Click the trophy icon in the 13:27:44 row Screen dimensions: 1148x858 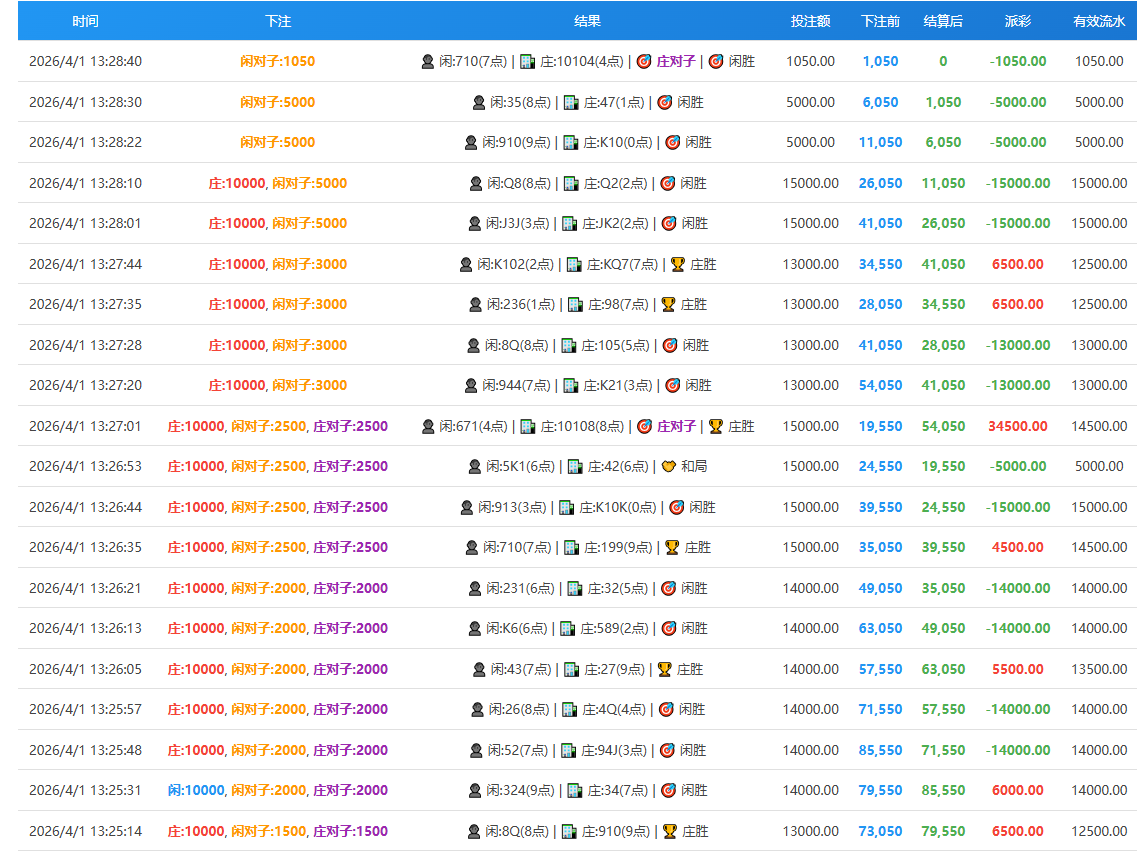[677, 264]
